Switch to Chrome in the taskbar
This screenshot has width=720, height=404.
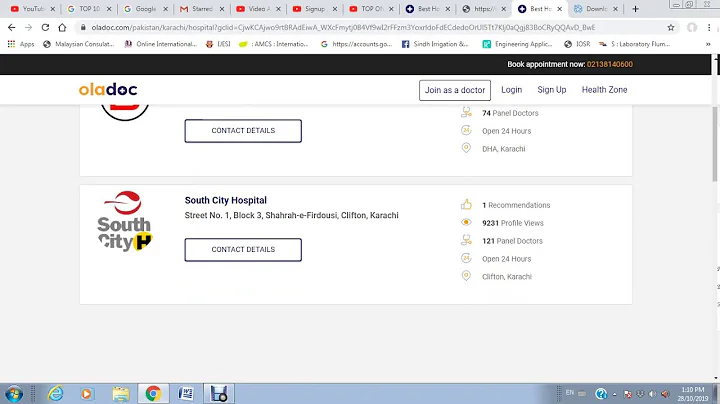tap(153, 394)
